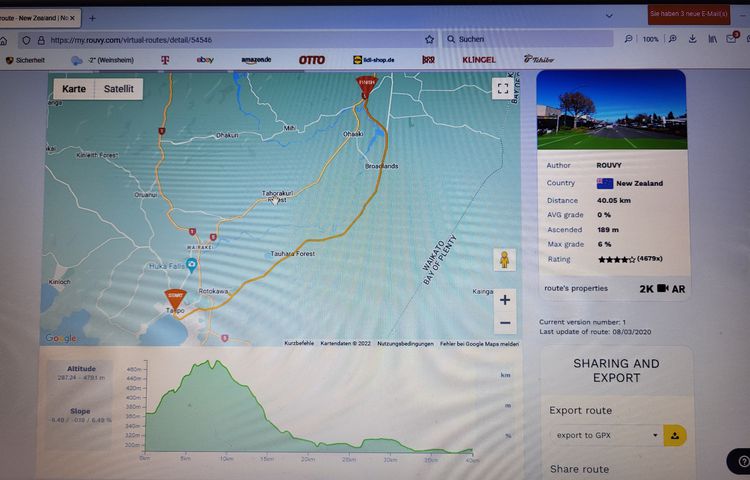Open the OTTO bookmark
The width and height of the screenshot is (750, 480).
coord(311,60)
